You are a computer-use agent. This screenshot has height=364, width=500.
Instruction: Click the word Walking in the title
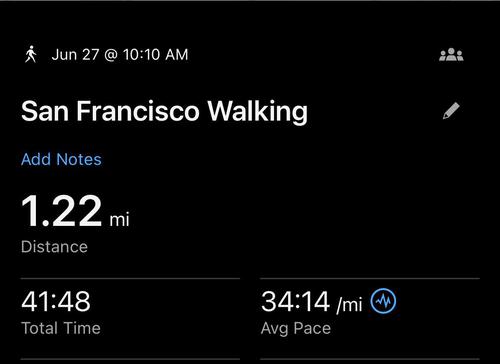point(258,112)
